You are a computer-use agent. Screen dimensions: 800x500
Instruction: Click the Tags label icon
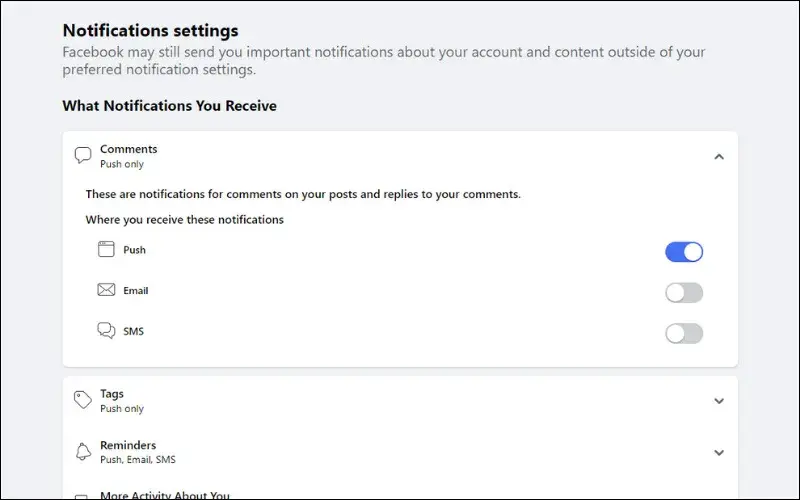83,400
